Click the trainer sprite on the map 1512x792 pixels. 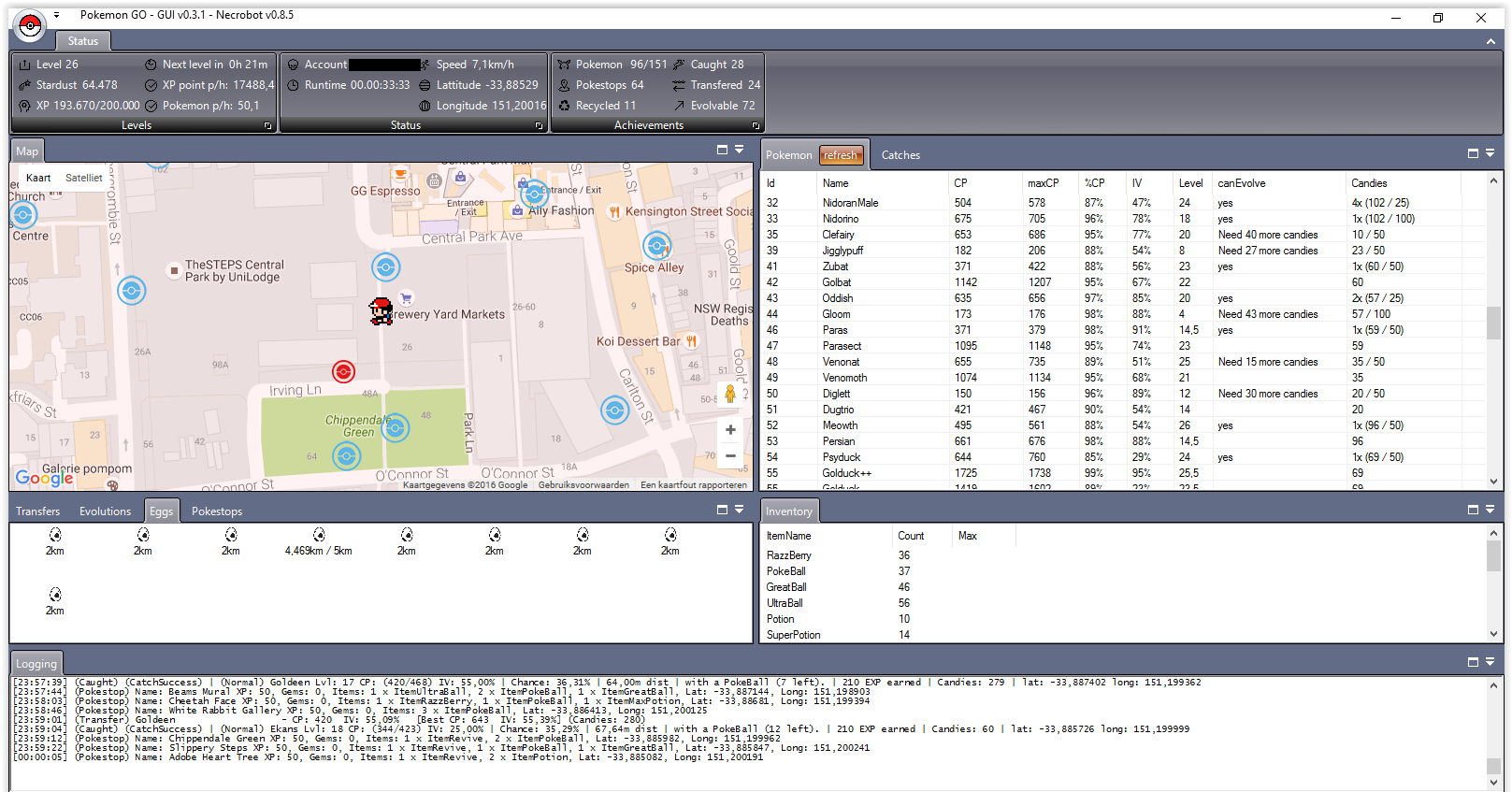(381, 311)
